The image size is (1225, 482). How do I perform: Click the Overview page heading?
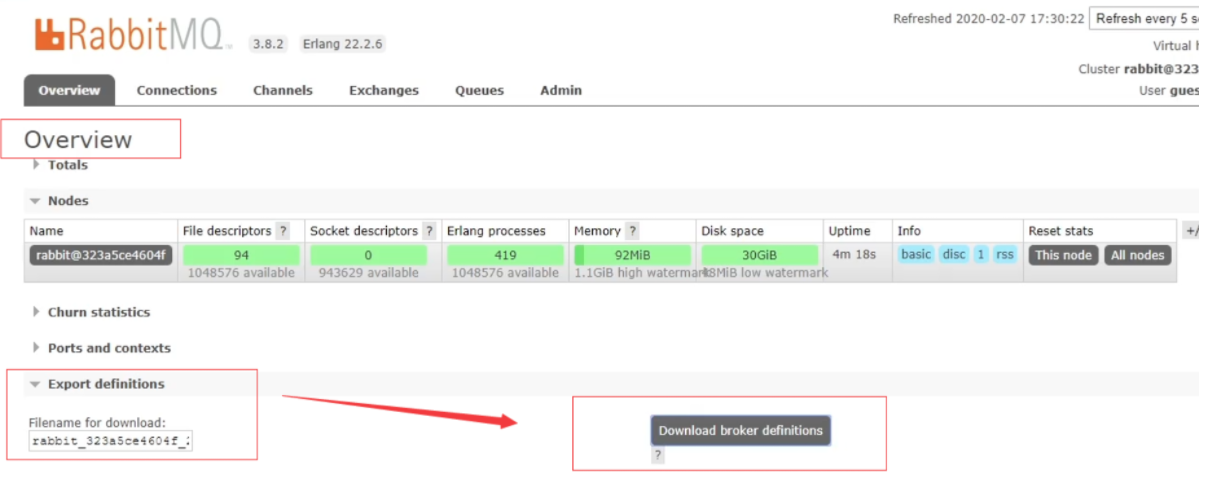point(78,139)
